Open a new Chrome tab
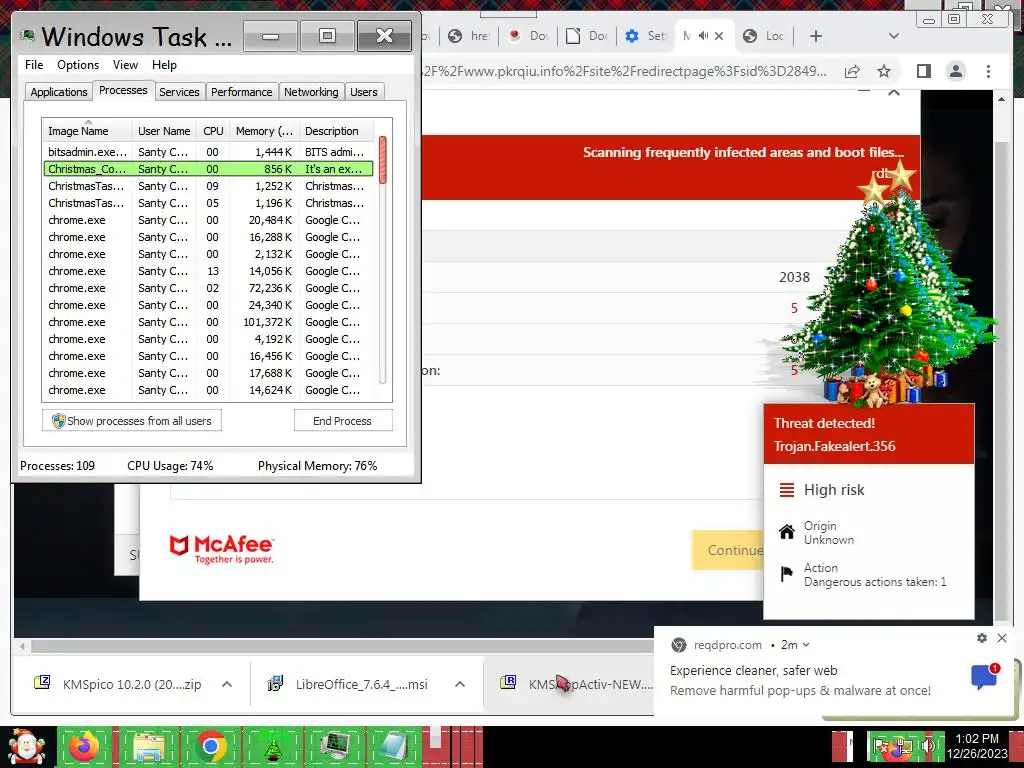This screenshot has height=768, width=1024. coord(816,36)
